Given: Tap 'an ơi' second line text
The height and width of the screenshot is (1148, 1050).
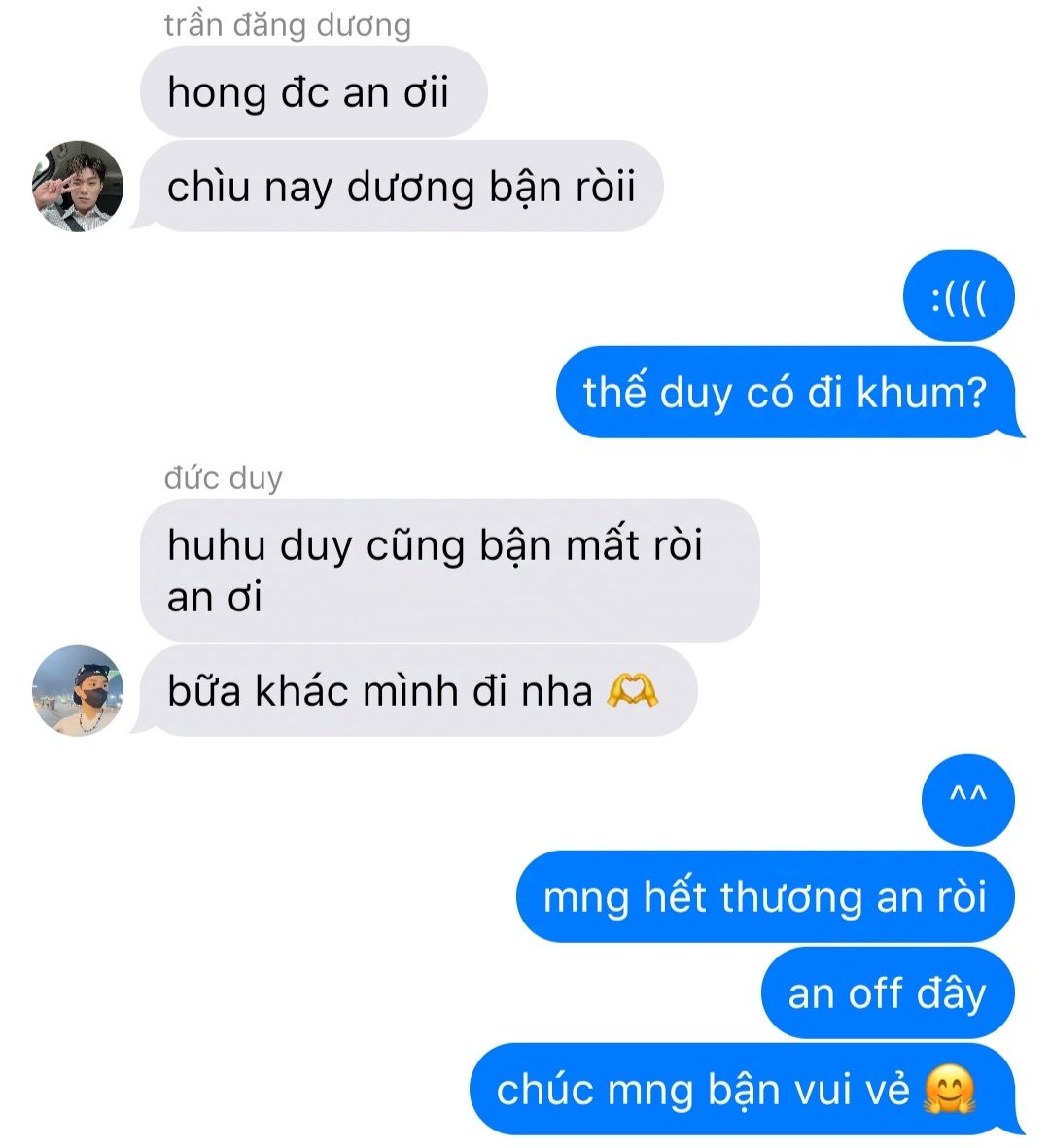Looking at the screenshot, I should coord(214,597).
